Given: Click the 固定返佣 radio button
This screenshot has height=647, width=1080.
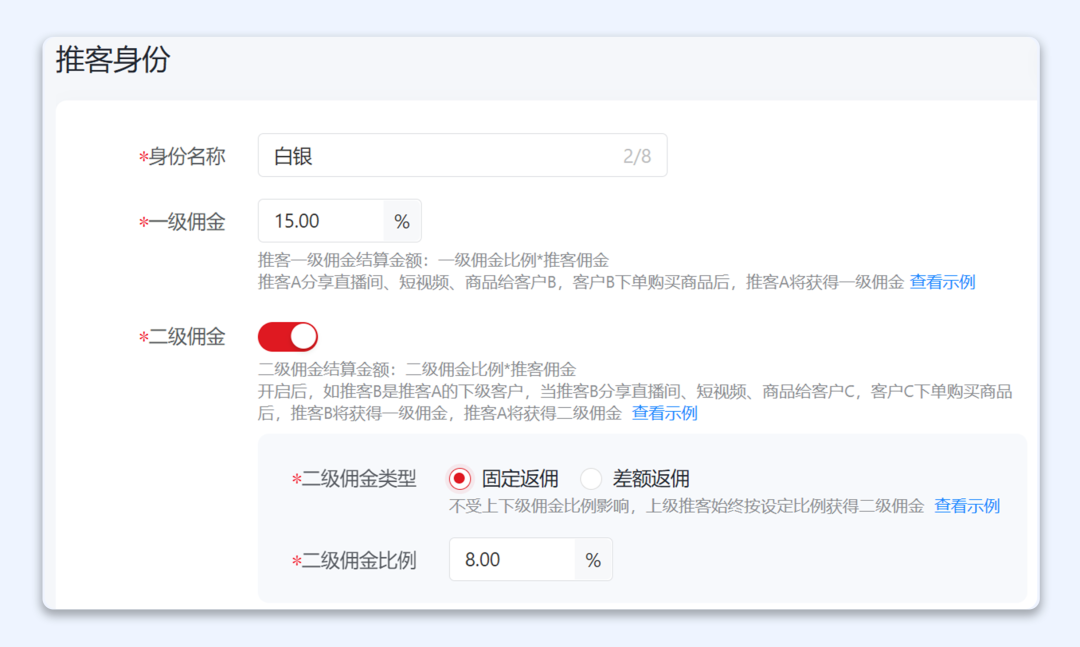Looking at the screenshot, I should 459,478.
